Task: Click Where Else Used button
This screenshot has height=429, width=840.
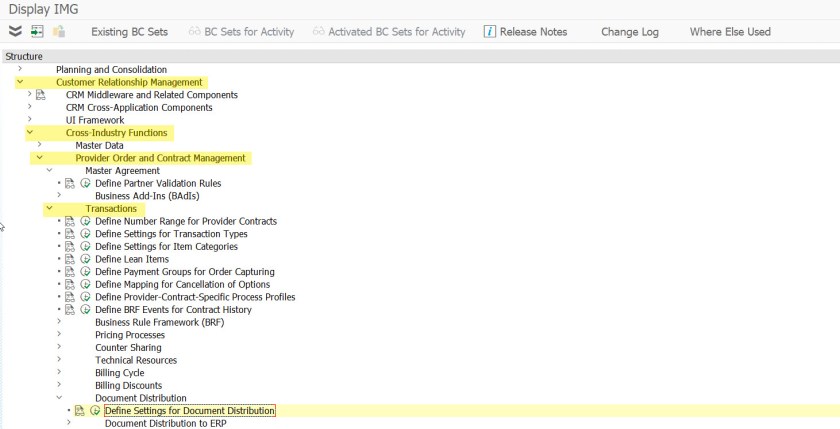Action: (x=729, y=32)
